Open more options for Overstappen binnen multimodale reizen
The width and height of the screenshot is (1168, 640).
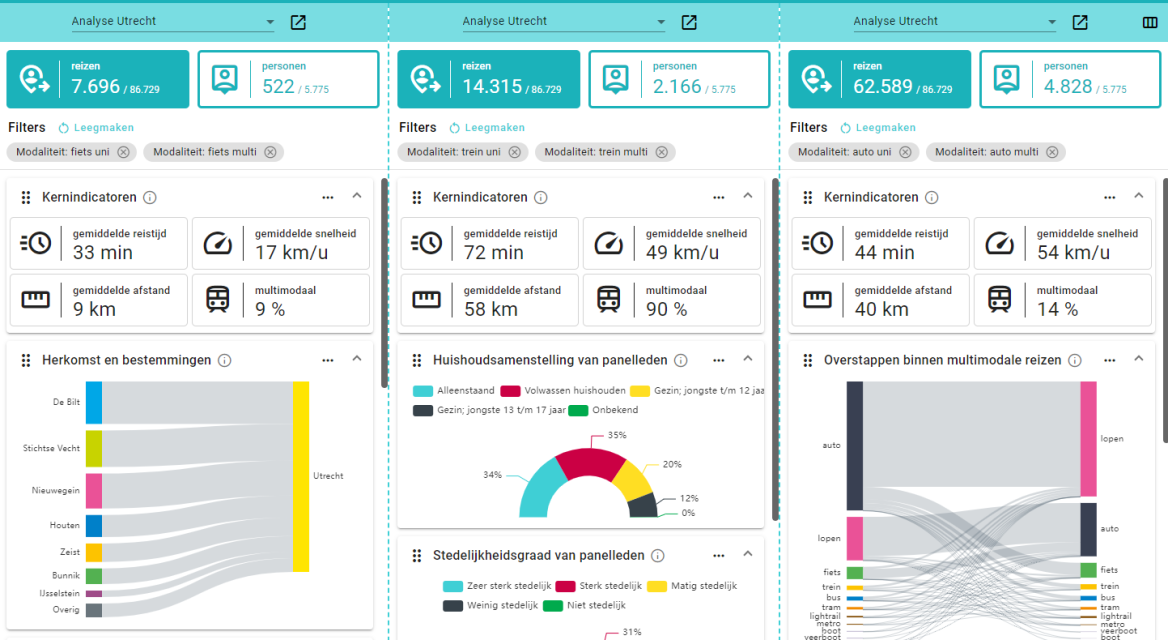point(1109,360)
